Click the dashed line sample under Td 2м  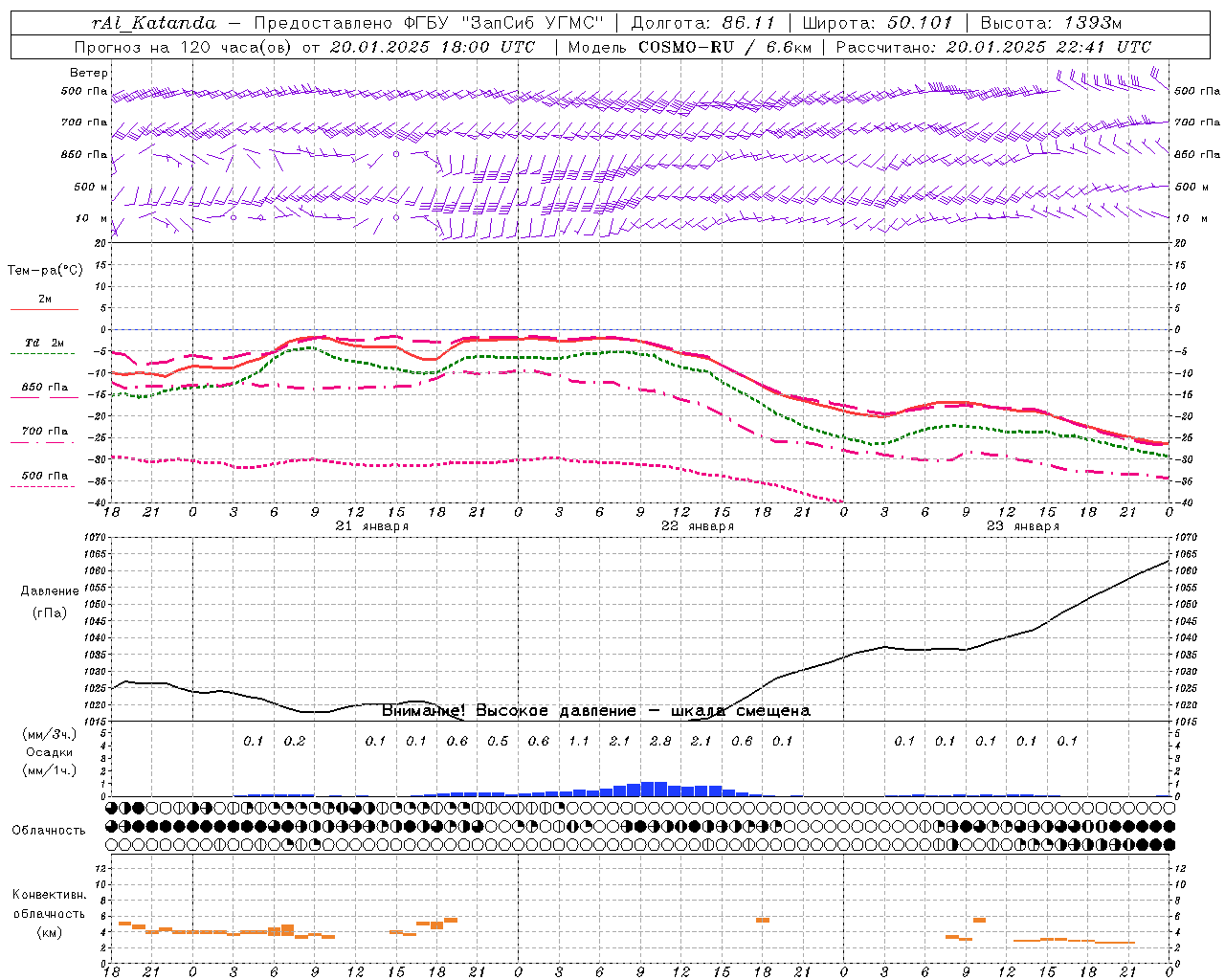point(42,354)
